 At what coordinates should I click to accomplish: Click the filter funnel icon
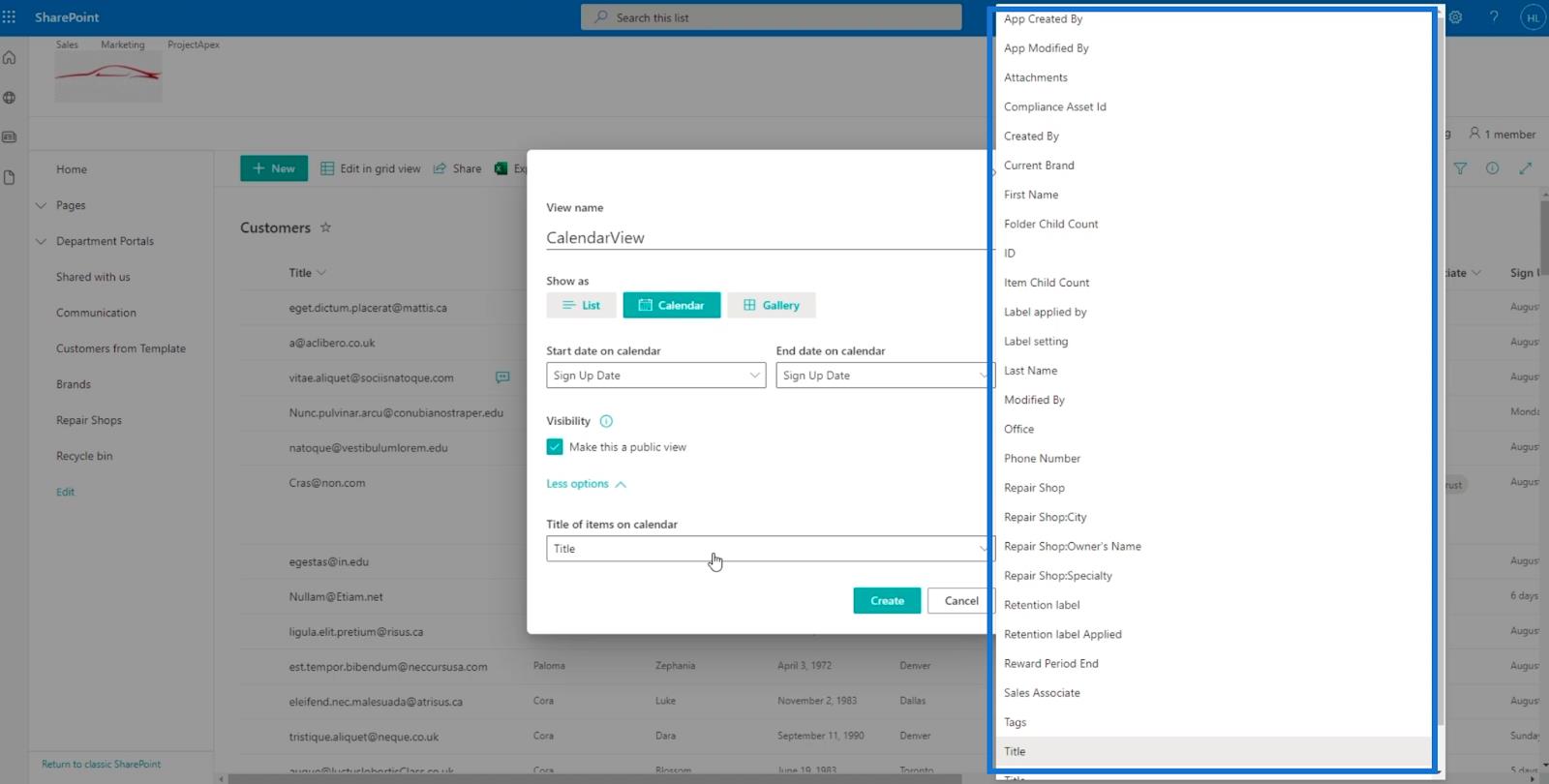coord(1460,168)
